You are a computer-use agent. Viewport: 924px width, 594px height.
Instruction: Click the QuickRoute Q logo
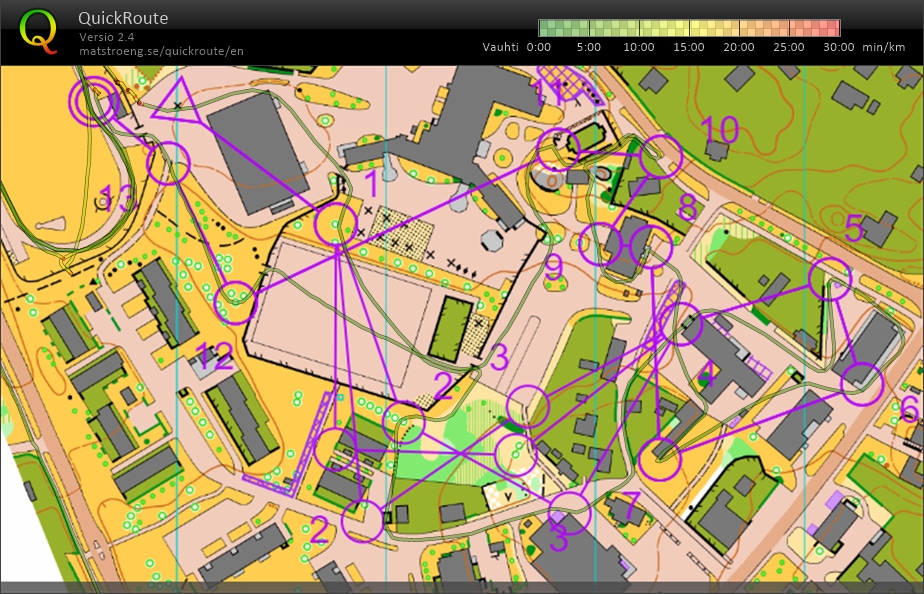(x=39, y=29)
